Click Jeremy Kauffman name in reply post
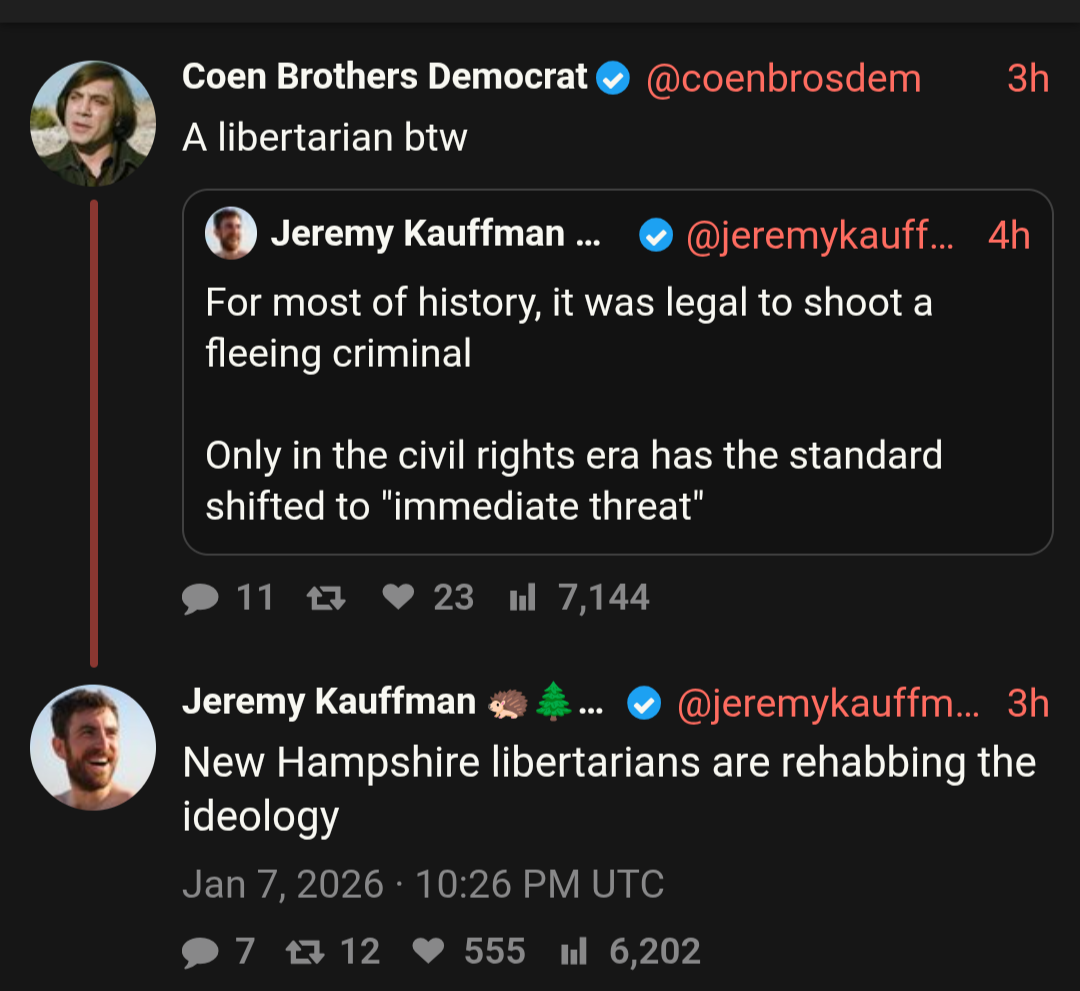This screenshot has height=991, width=1080. click(x=328, y=702)
